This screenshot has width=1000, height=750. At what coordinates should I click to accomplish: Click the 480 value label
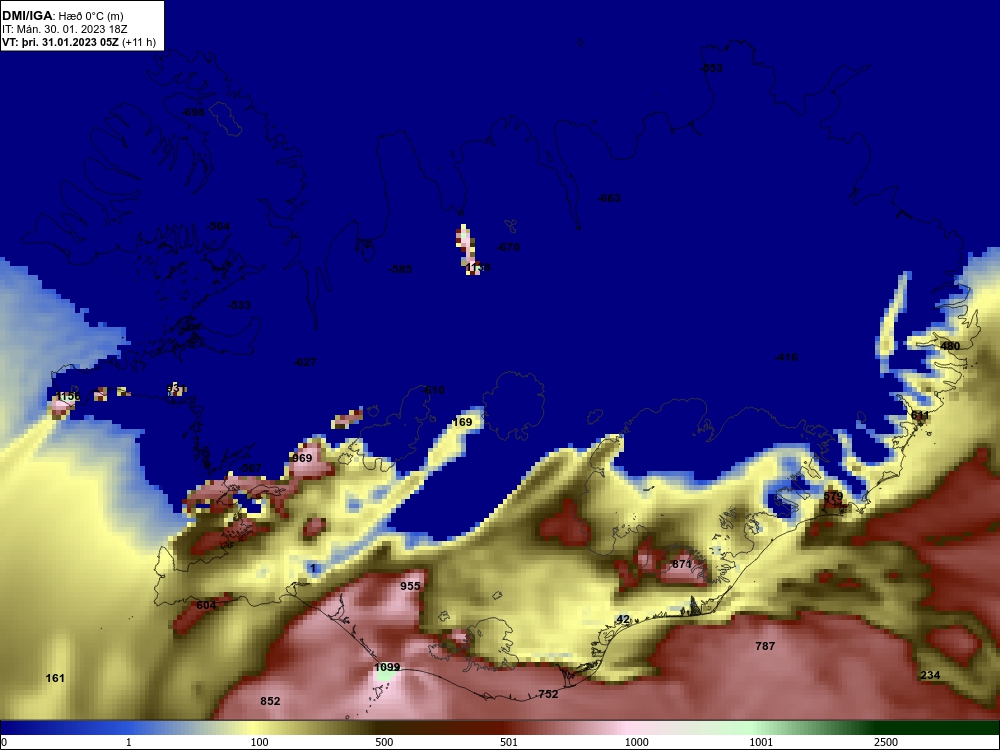point(950,346)
